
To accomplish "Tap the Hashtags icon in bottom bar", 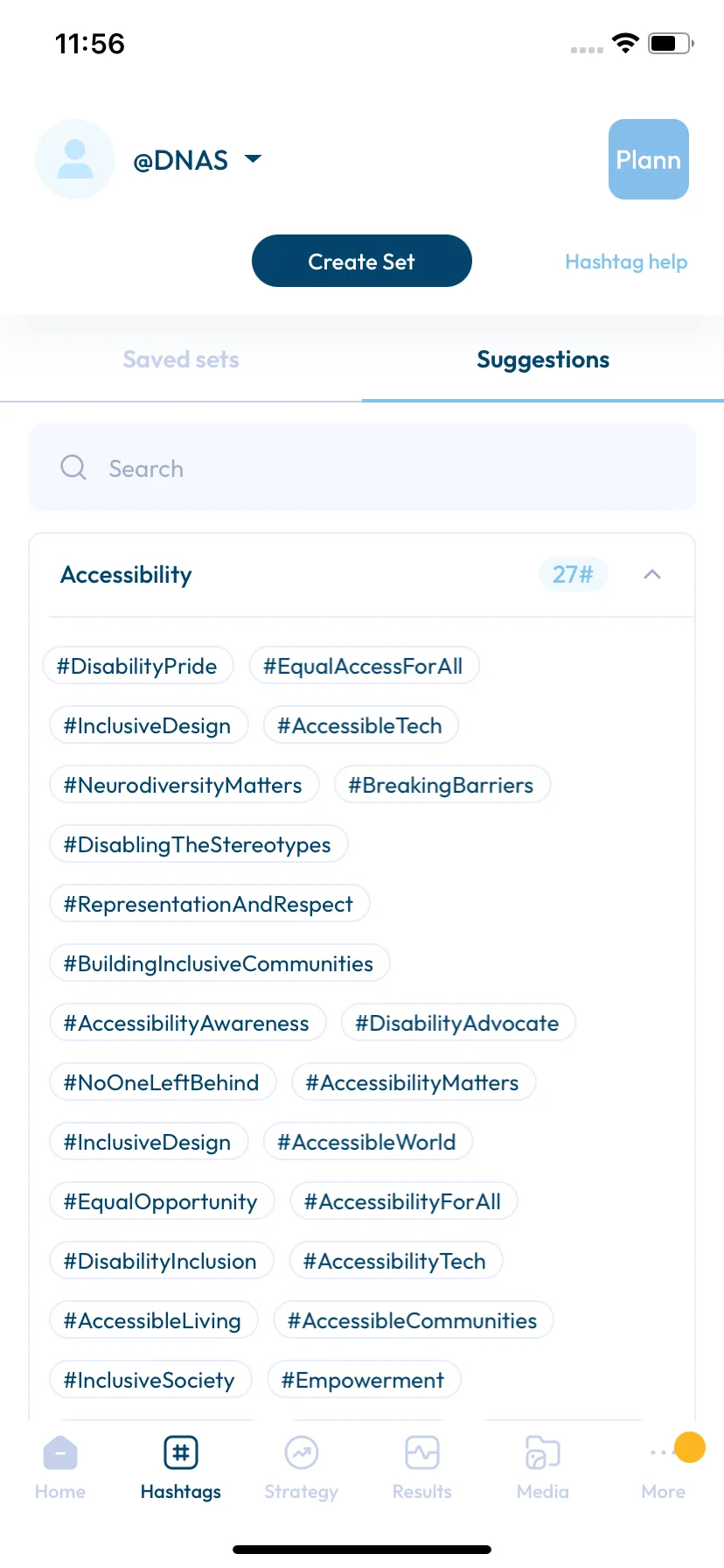I will pyautogui.click(x=181, y=1453).
